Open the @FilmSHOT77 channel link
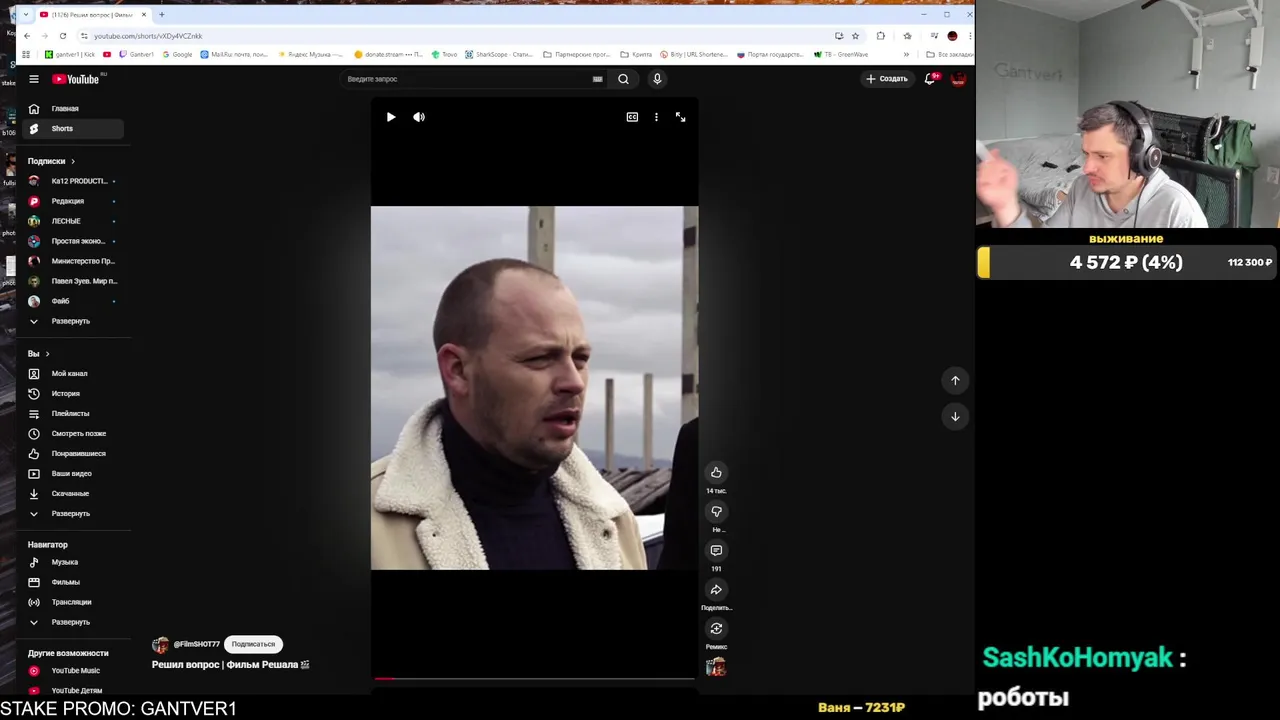This screenshot has width=1280, height=720. click(196, 644)
